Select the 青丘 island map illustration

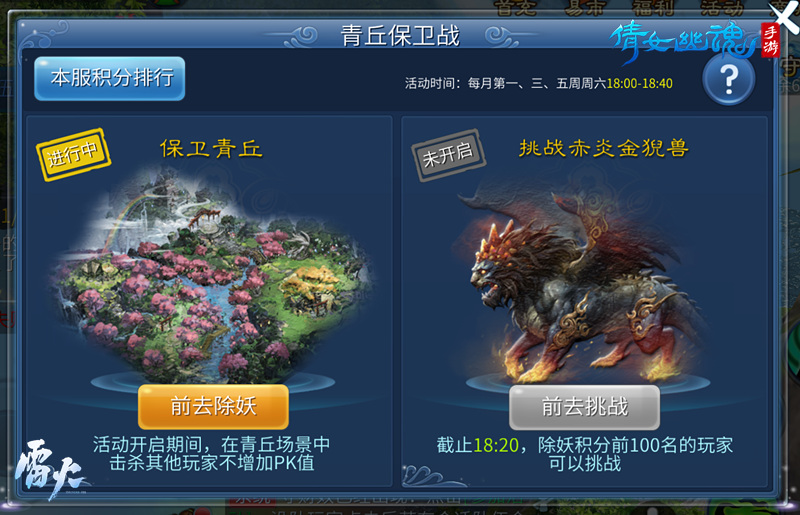(212, 276)
